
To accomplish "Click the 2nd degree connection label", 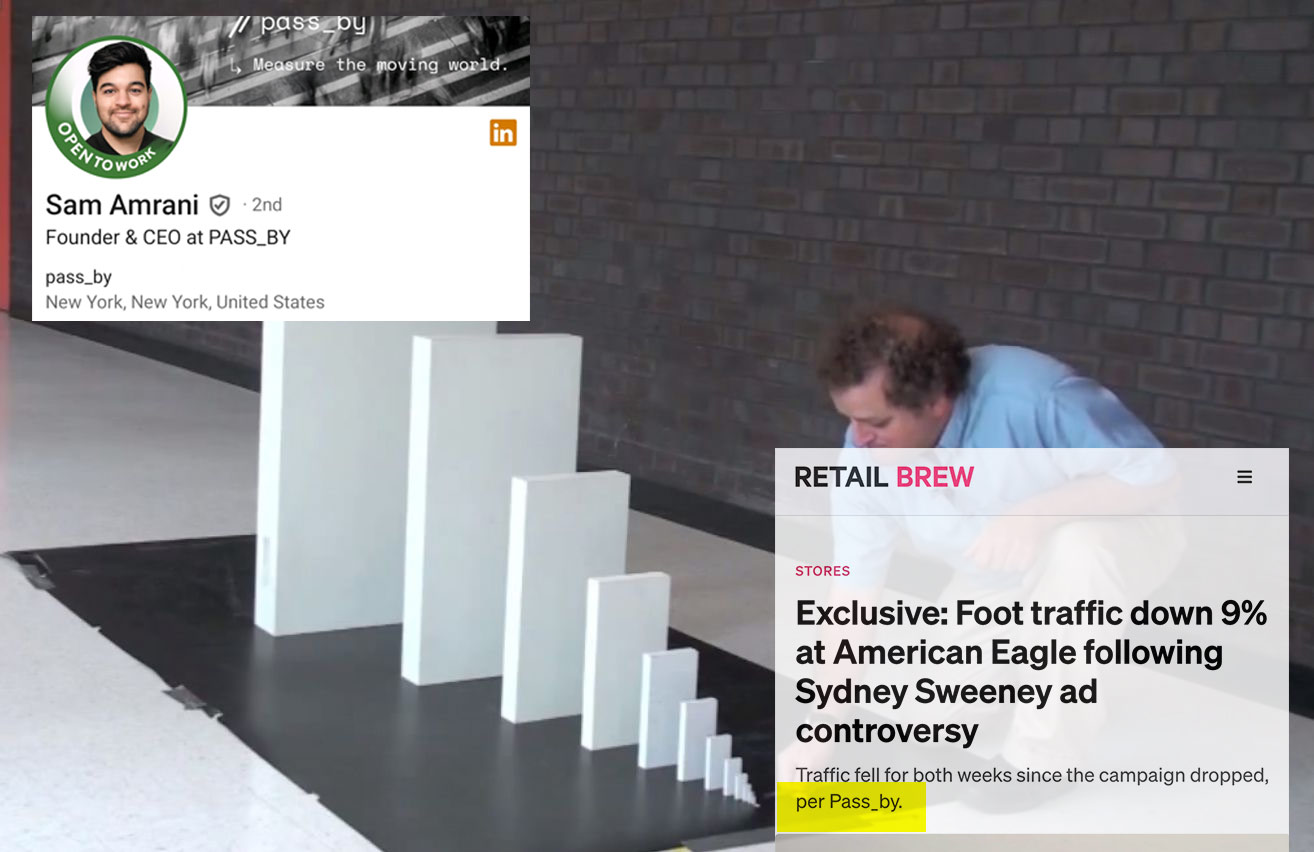I will point(262,205).
